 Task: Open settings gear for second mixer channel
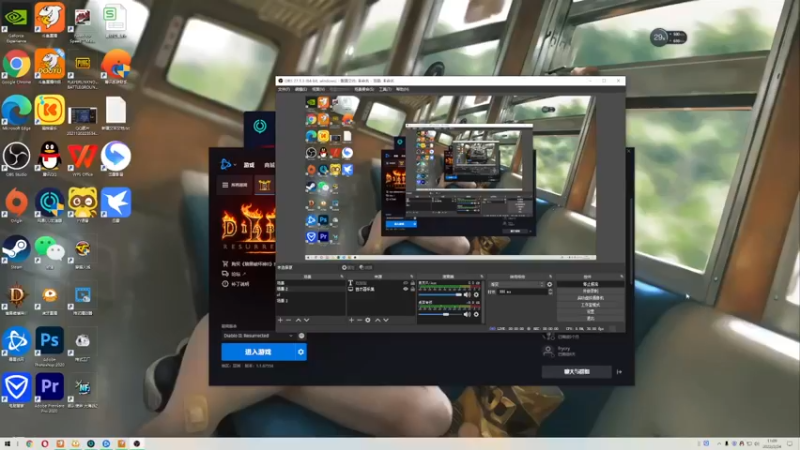(x=476, y=314)
